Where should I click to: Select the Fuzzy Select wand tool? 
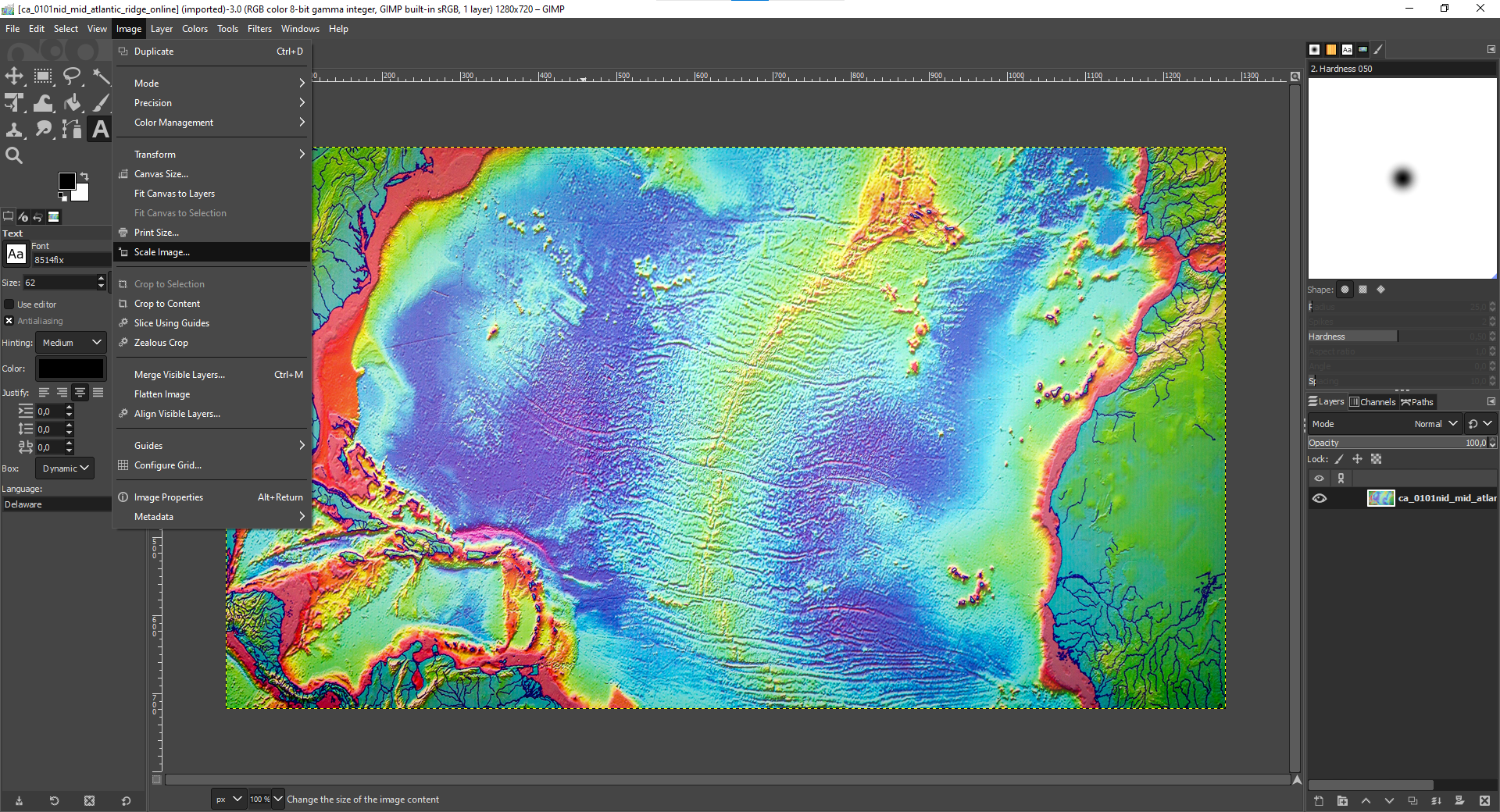coord(101,76)
